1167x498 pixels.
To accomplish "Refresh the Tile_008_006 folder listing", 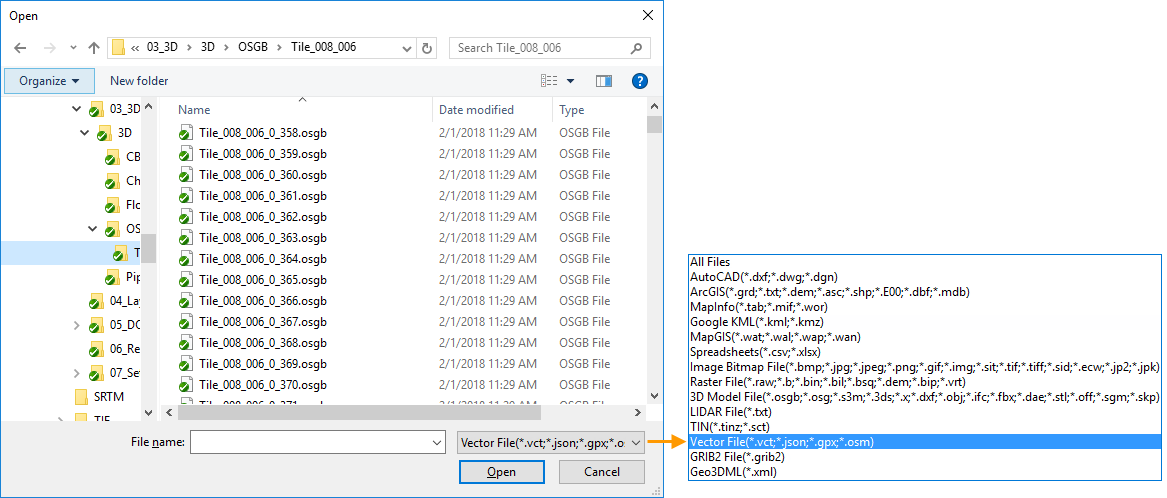I will (x=427, y=48).
